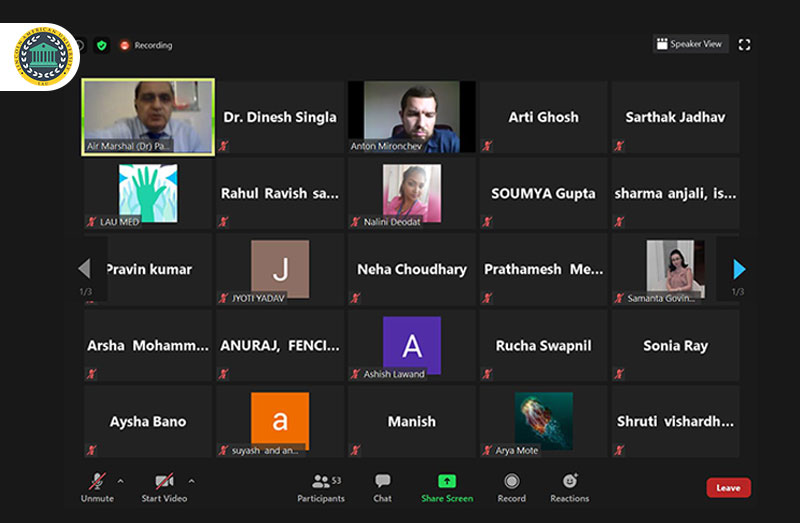800x523 pixels.
Task: Click the Neha Choudhary tile
Action: [x=412, y=269]
